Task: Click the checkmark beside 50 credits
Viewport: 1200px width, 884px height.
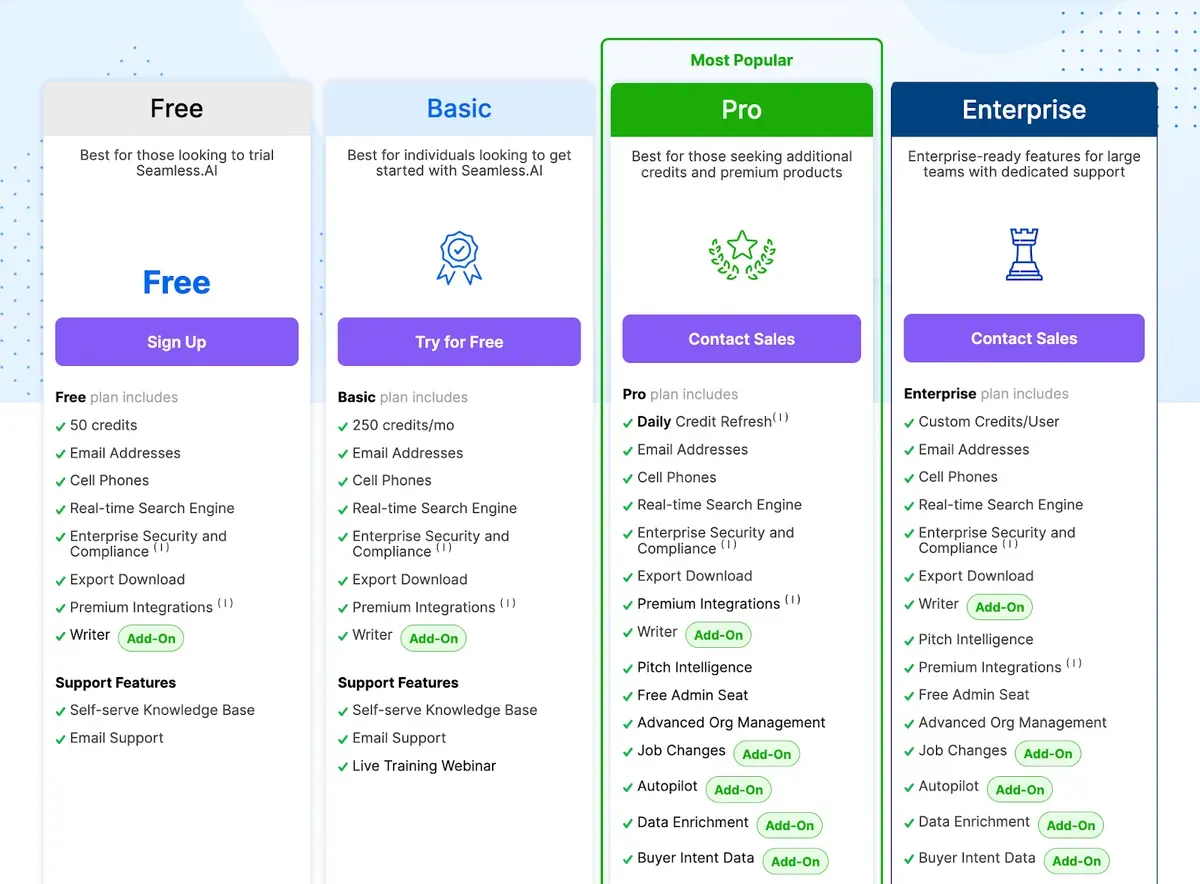Action: click(62, 425)
